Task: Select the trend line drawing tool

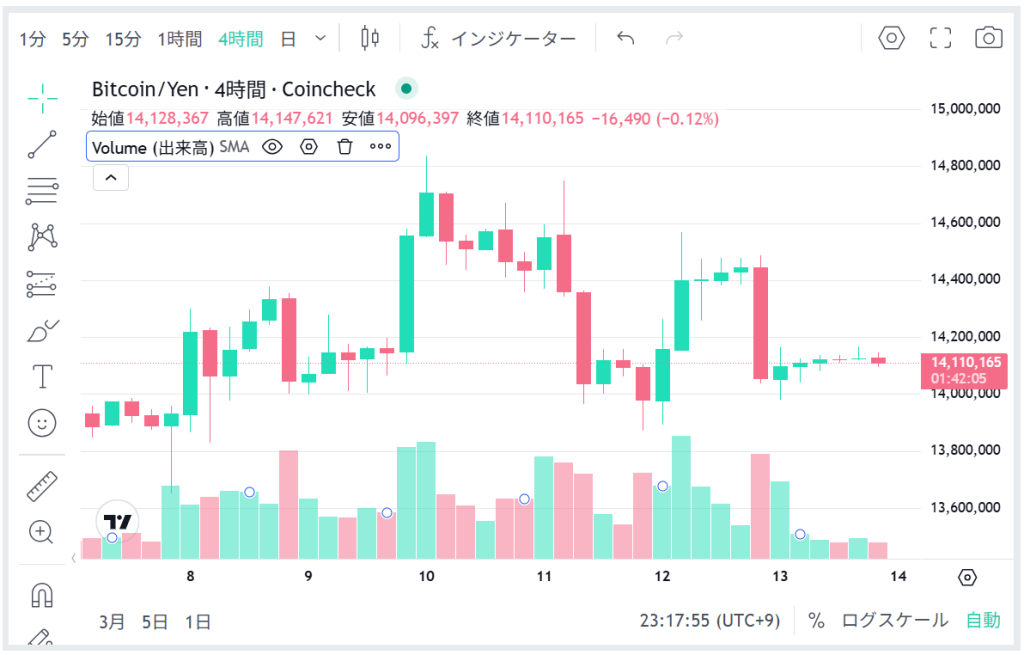Action: (42, 144)
